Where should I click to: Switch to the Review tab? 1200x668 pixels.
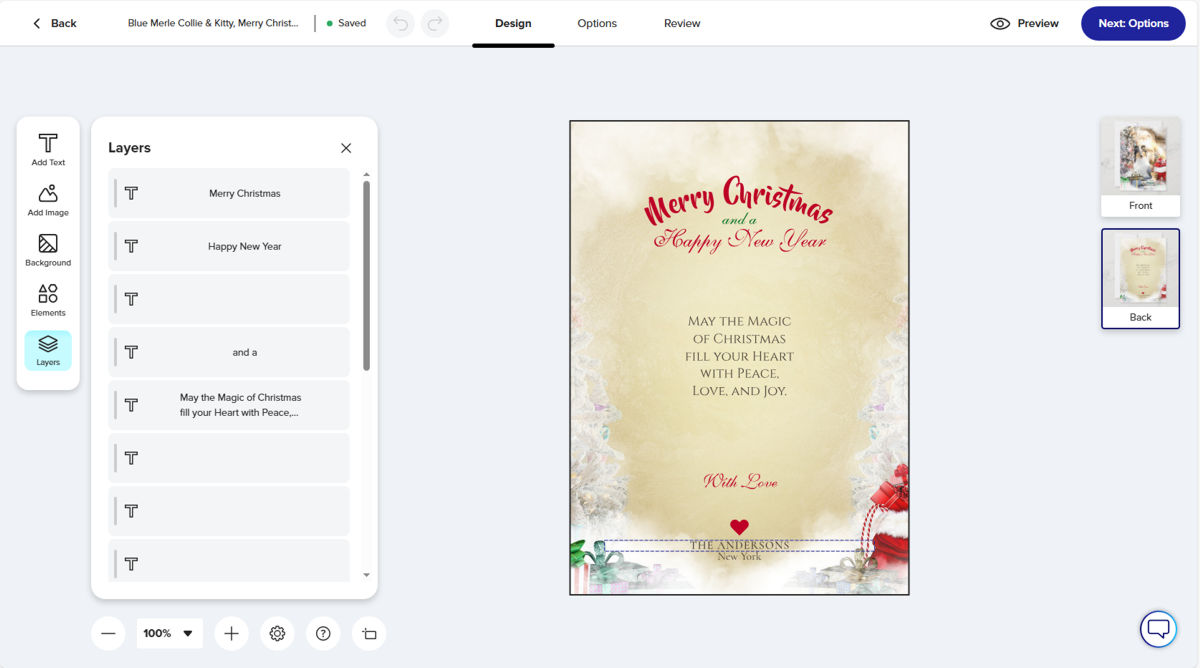[x=682, y=23]
